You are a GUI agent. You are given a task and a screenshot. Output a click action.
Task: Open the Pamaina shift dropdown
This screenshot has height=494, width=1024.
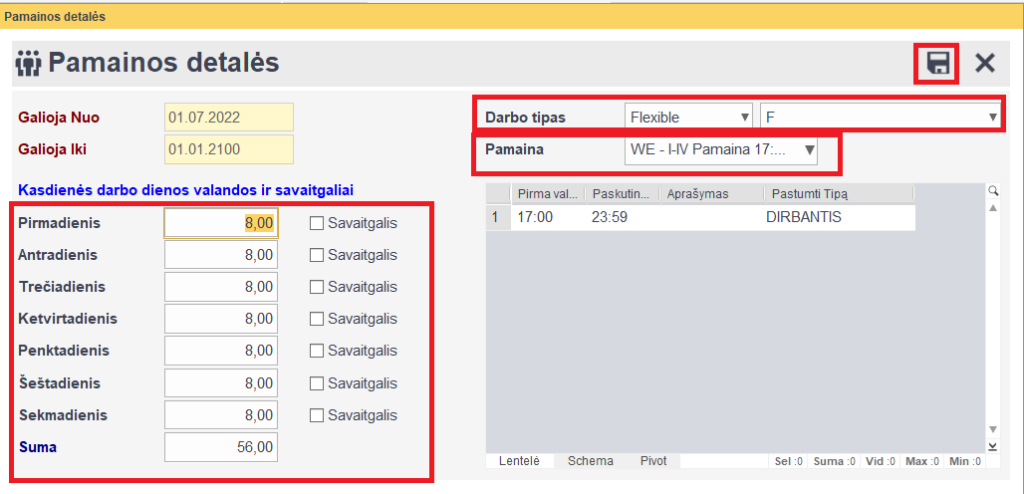click(x=721, y=151)
